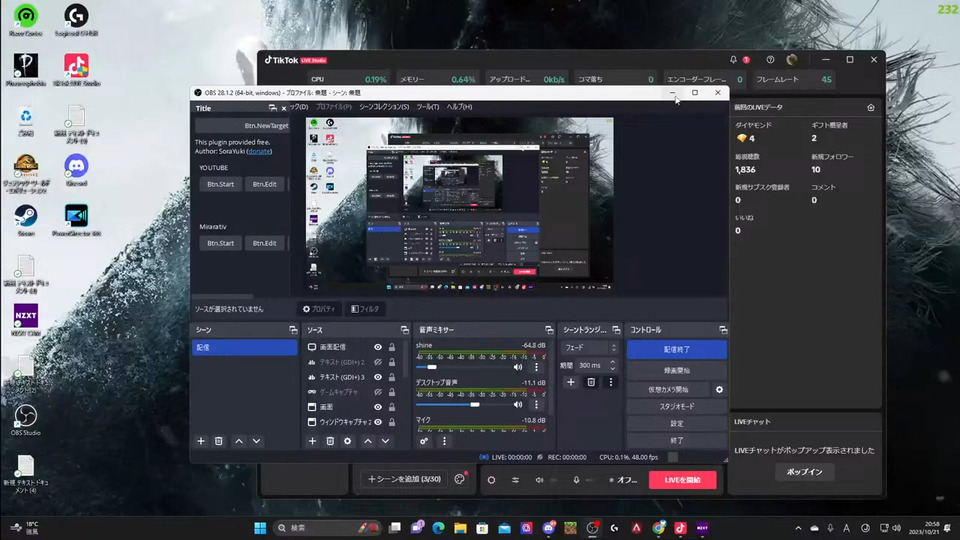The width and height of the screenshot is (960, 540).
Task: Pop out the シーントランジション dock panel
Action: click(x=616, y=330)
